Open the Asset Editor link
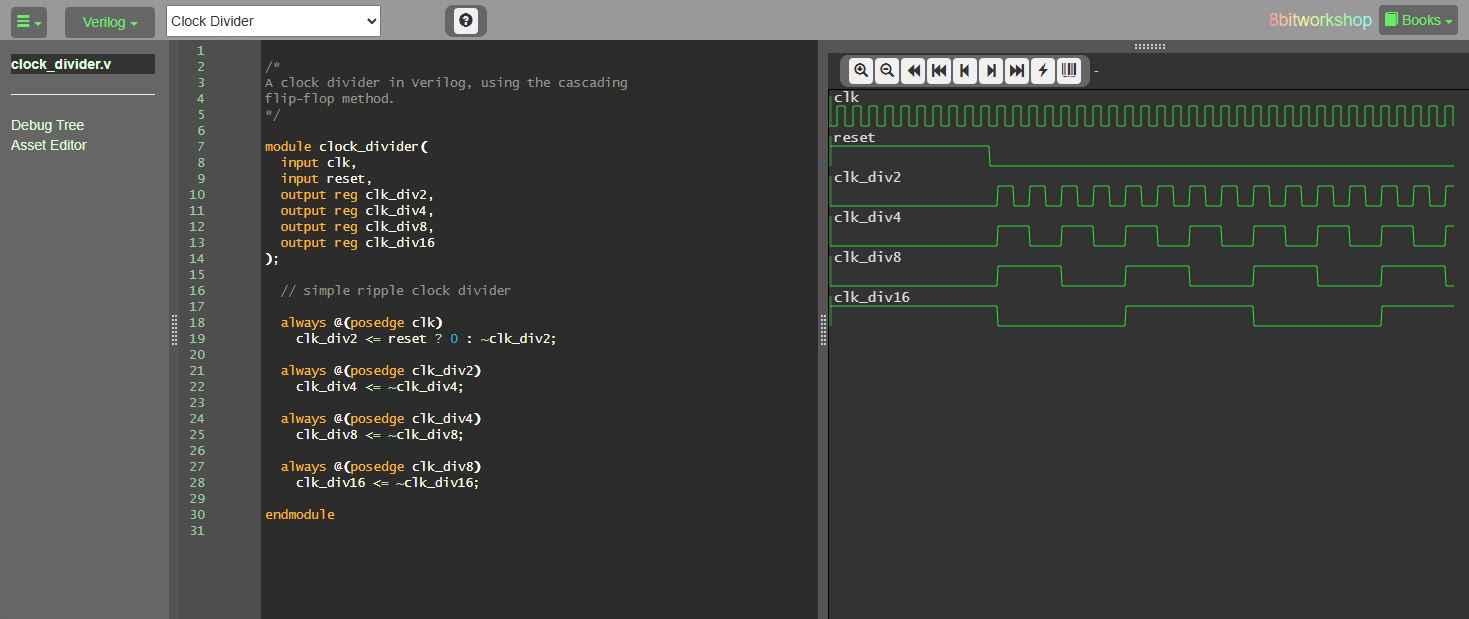 coord(49,145)
